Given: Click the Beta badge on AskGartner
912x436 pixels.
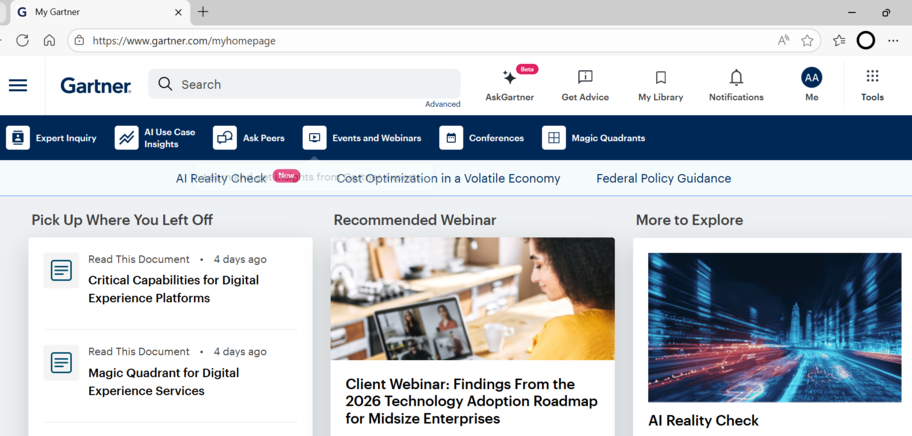Looking at the screenshot, I should pos(527,69).
